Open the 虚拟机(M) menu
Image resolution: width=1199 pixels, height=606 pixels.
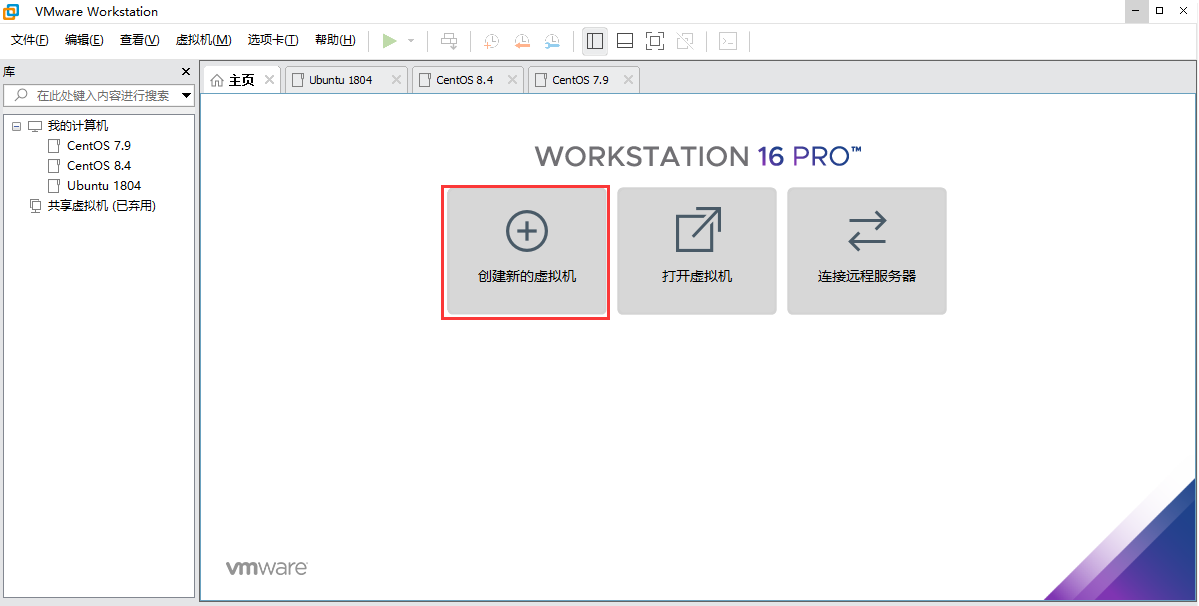coord(203,40)
